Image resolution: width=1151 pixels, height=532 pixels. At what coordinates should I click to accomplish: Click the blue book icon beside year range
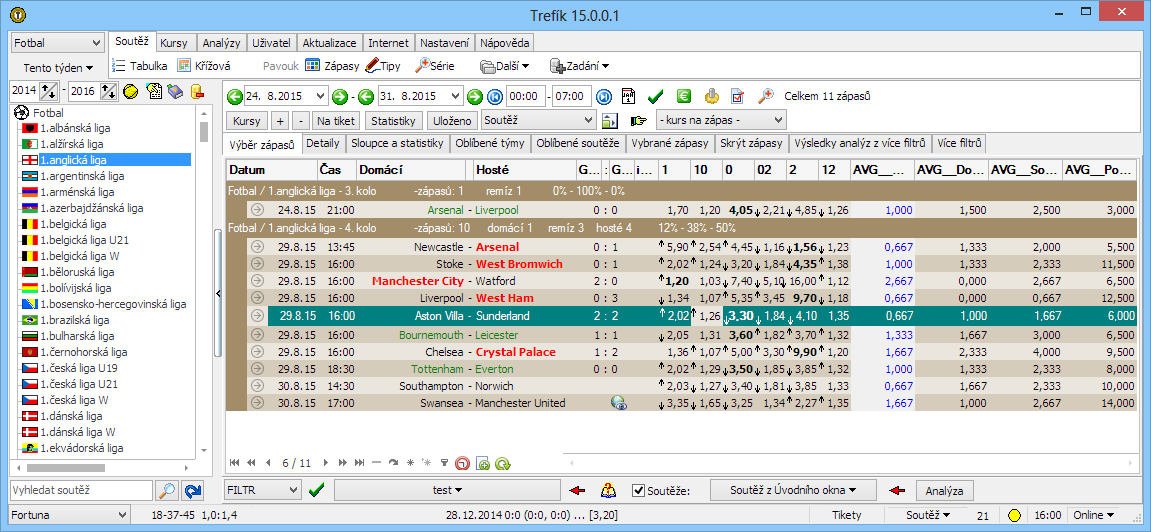click(175, 91)
